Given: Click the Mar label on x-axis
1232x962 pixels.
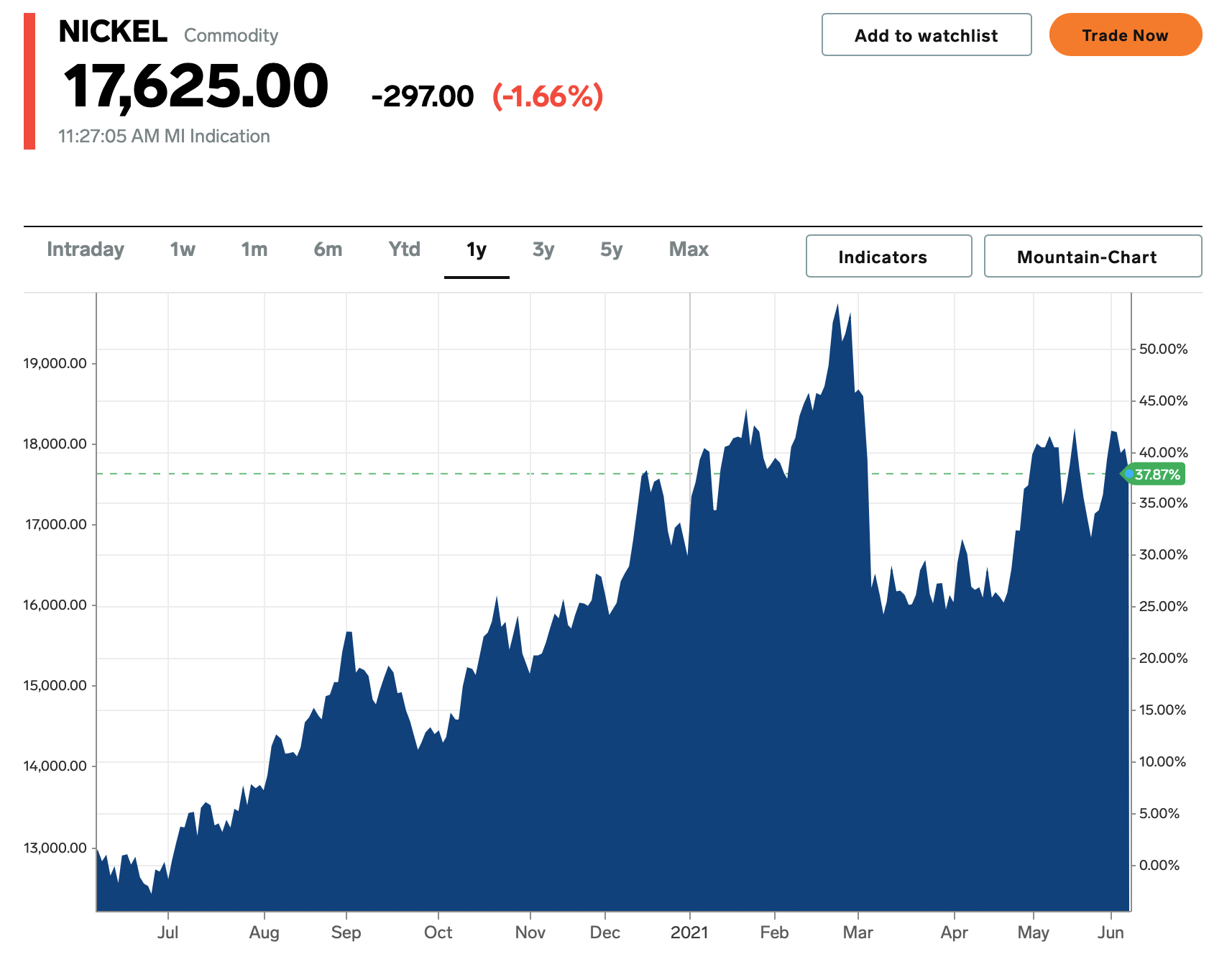Looking at the screenshot, I should pos(858,933).
